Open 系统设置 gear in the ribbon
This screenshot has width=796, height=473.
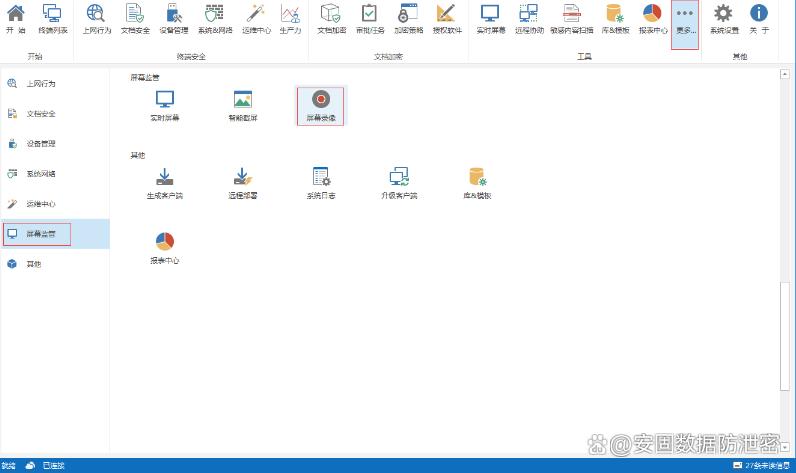pos(724,20)
